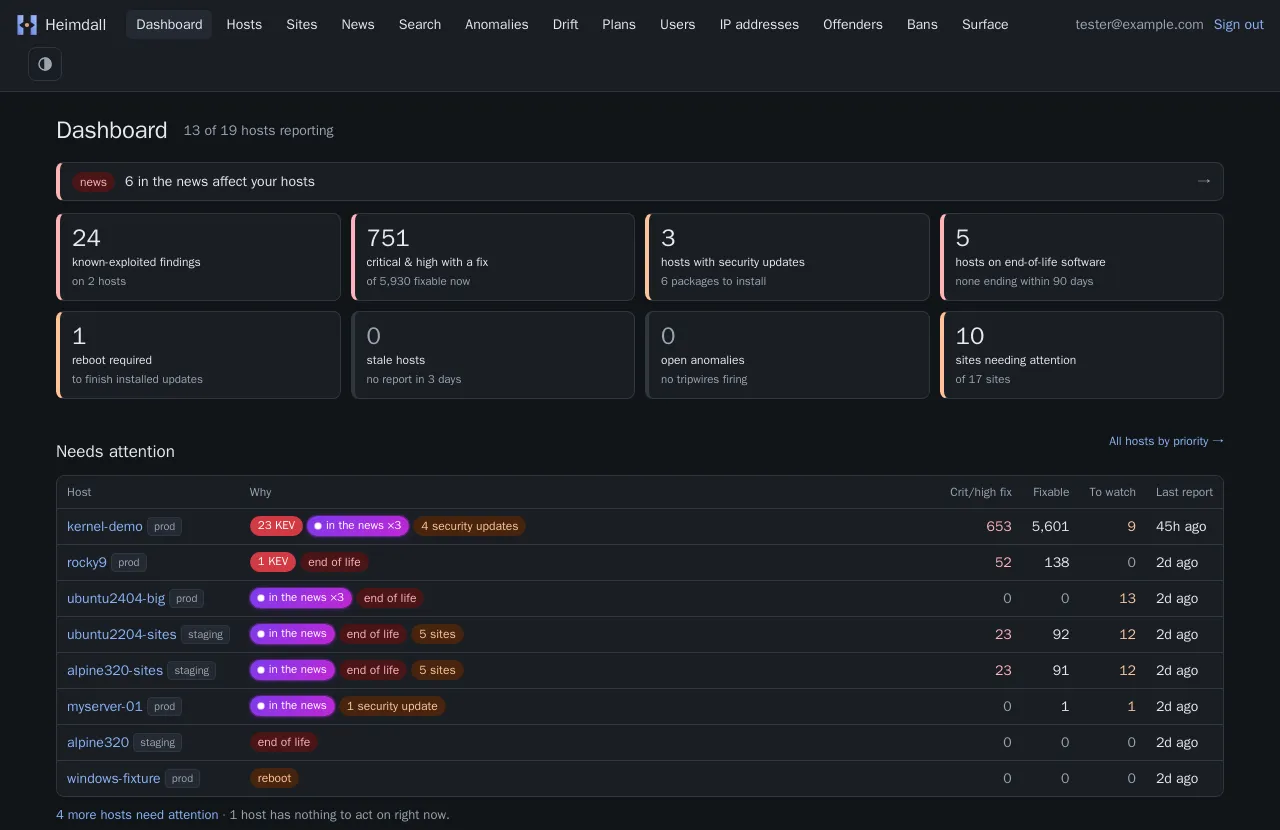
Task: Open the end-of-life software hosts card
Action: 1082,257
